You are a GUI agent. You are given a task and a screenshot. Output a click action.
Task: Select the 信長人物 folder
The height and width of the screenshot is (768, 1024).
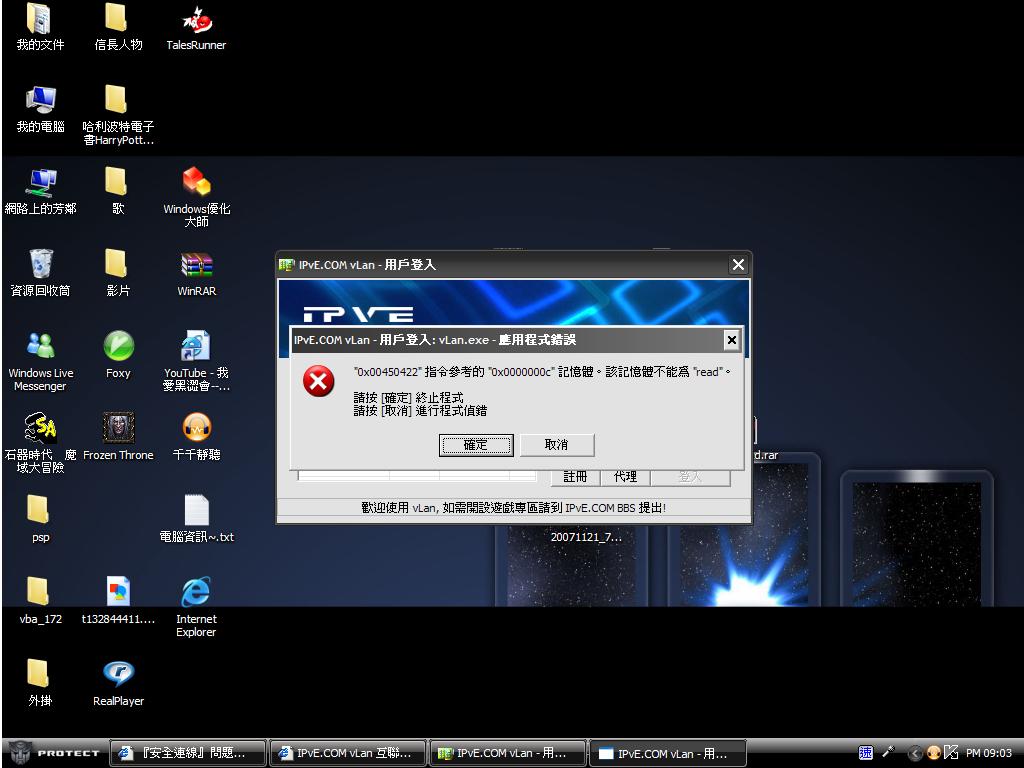click(x=118, y=27)
